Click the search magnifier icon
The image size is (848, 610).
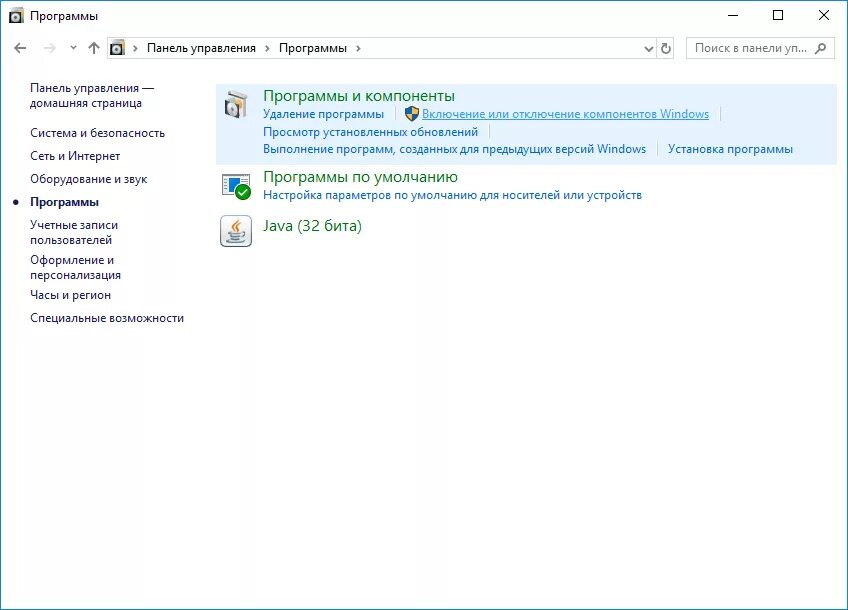click(820, 48)
